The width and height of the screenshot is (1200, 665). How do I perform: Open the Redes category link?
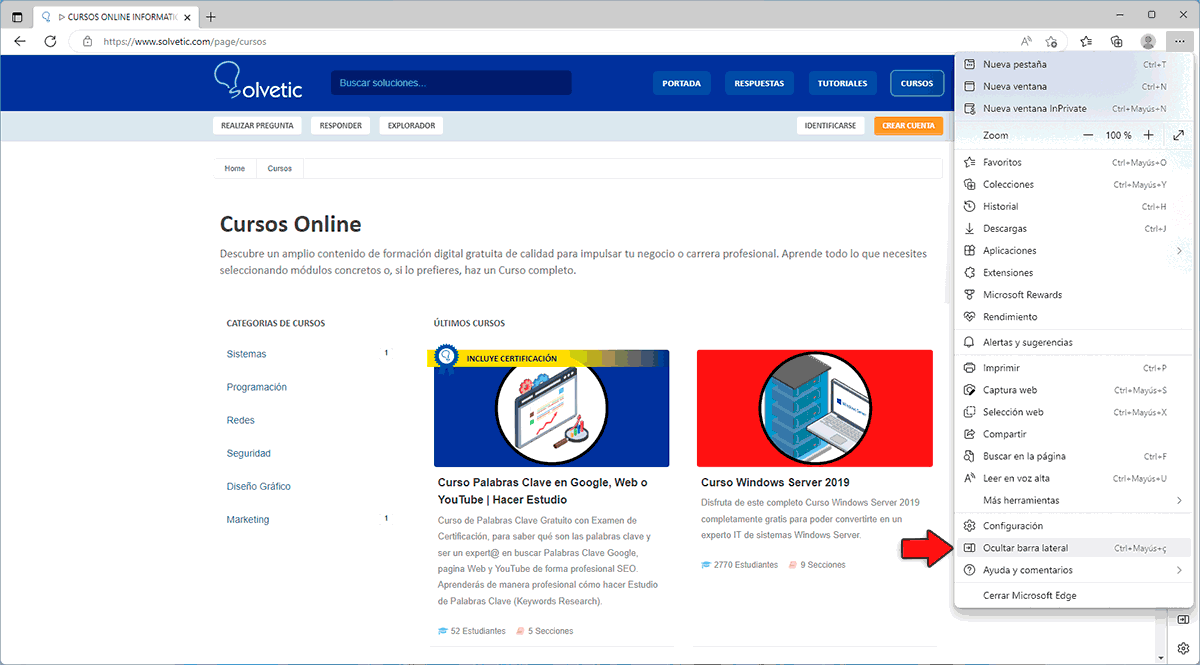(x=241, y=420)
